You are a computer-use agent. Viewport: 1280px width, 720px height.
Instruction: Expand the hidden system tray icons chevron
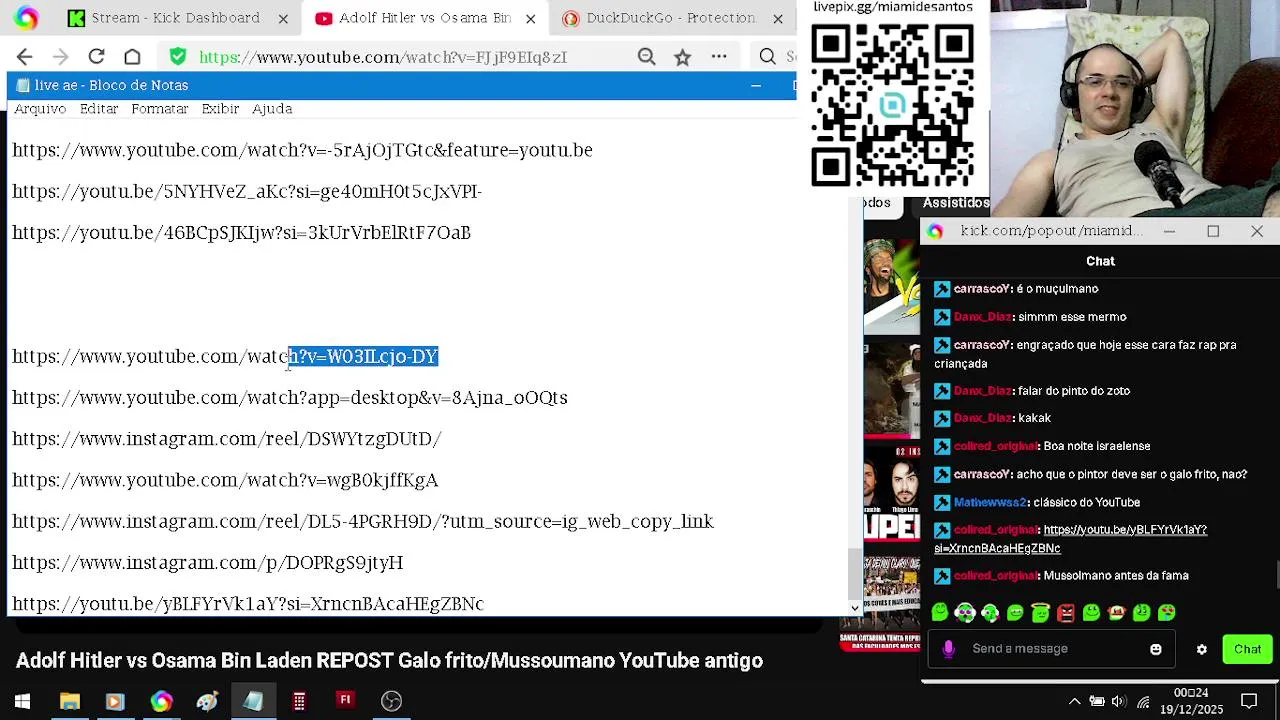(1074, 701)
